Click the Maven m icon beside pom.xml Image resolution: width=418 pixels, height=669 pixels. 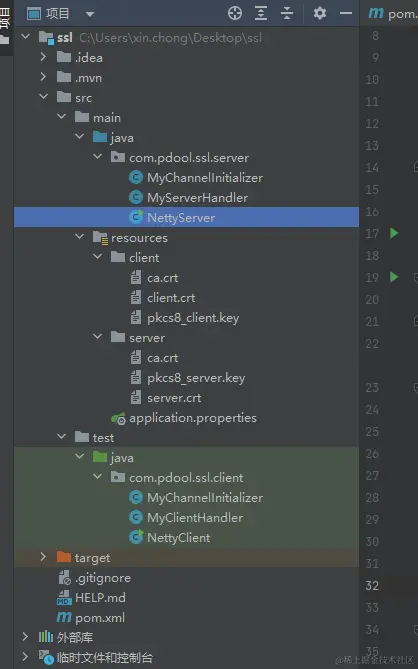pyautogui.click(x=64, y=617)
